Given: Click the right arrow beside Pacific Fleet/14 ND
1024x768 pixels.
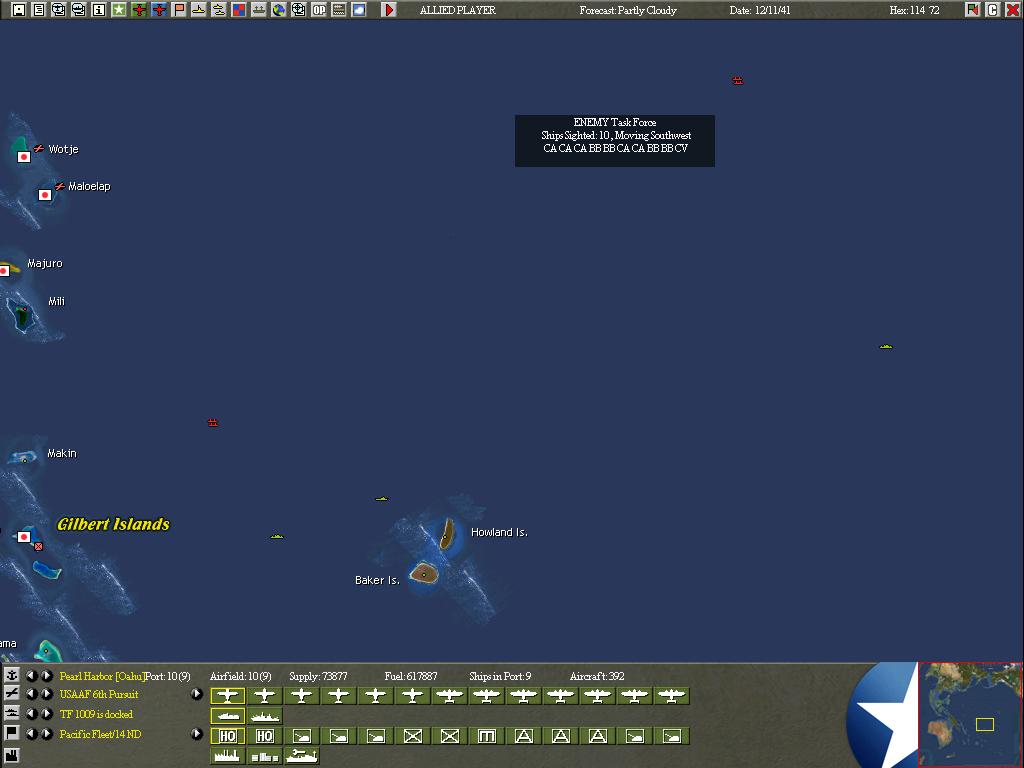Looking at the screenshot, I should point(46,734).
